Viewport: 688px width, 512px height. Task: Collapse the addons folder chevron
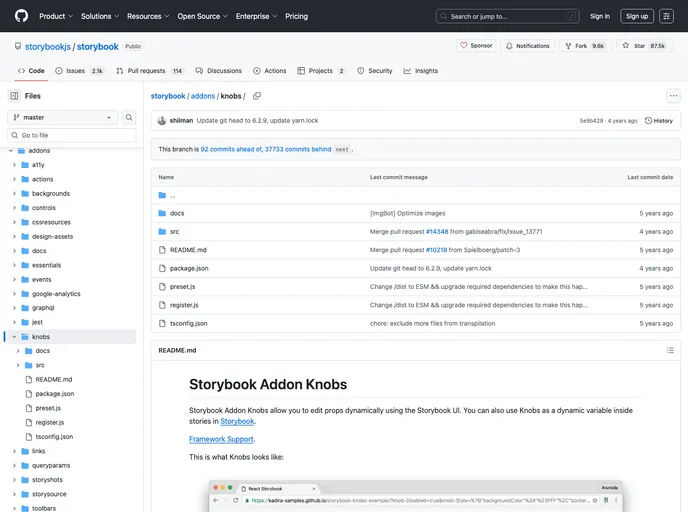(11, 150)
